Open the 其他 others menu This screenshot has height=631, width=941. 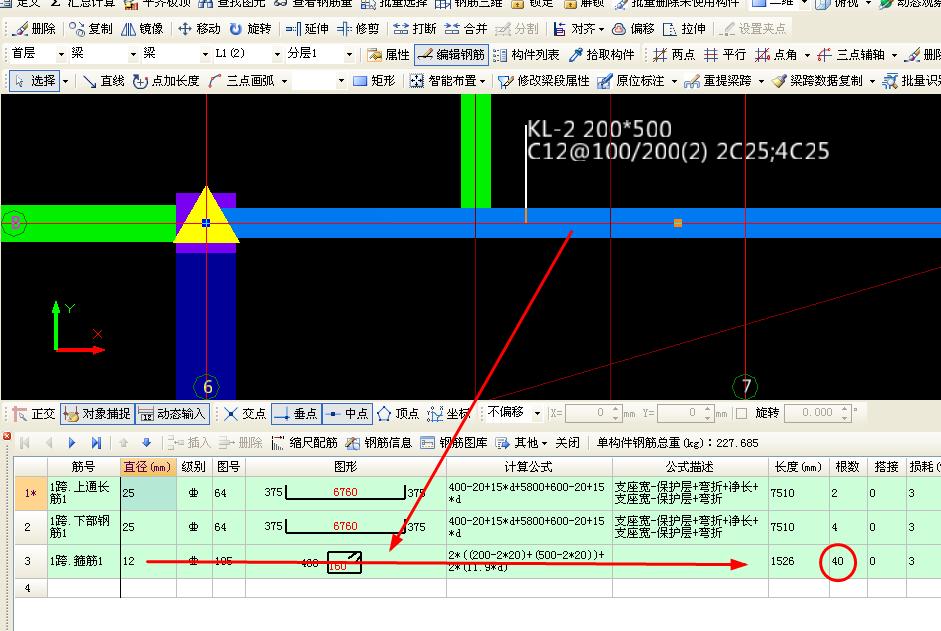click(521, 443)
